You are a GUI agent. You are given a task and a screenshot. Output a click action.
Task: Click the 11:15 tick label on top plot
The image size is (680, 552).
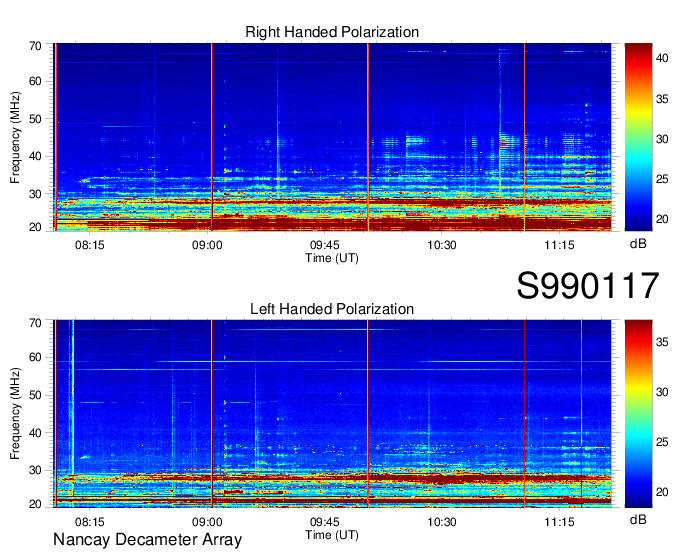[x=559, y=245]
